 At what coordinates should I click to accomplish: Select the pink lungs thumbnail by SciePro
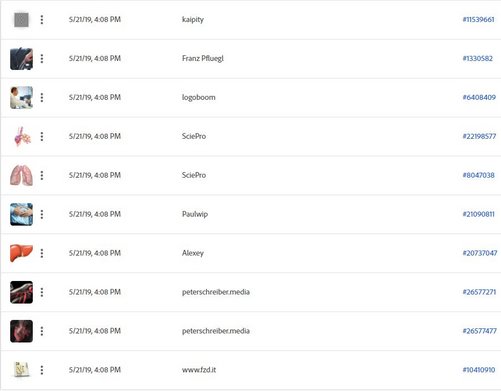pos(21,175)
